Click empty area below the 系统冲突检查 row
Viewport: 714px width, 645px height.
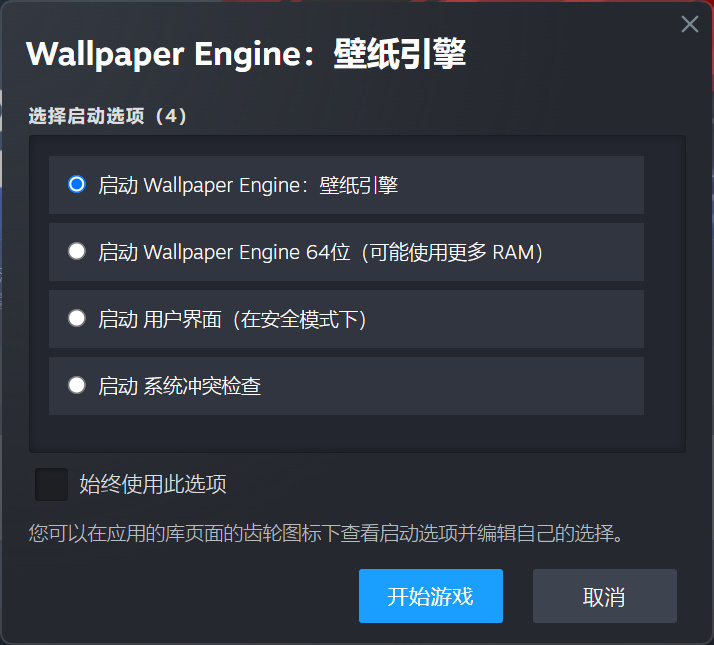point(357,433)
